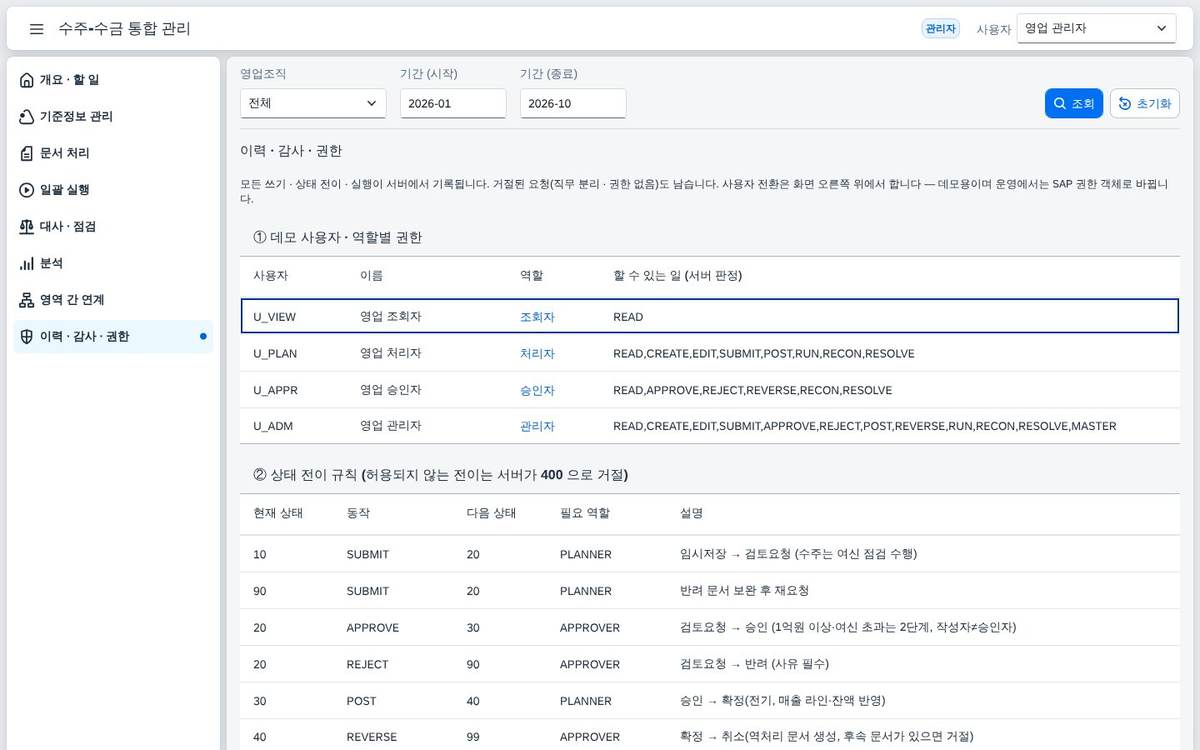Click the 승인자 role link
This screenshot has width=1200, height=750.
coord(537,390)
